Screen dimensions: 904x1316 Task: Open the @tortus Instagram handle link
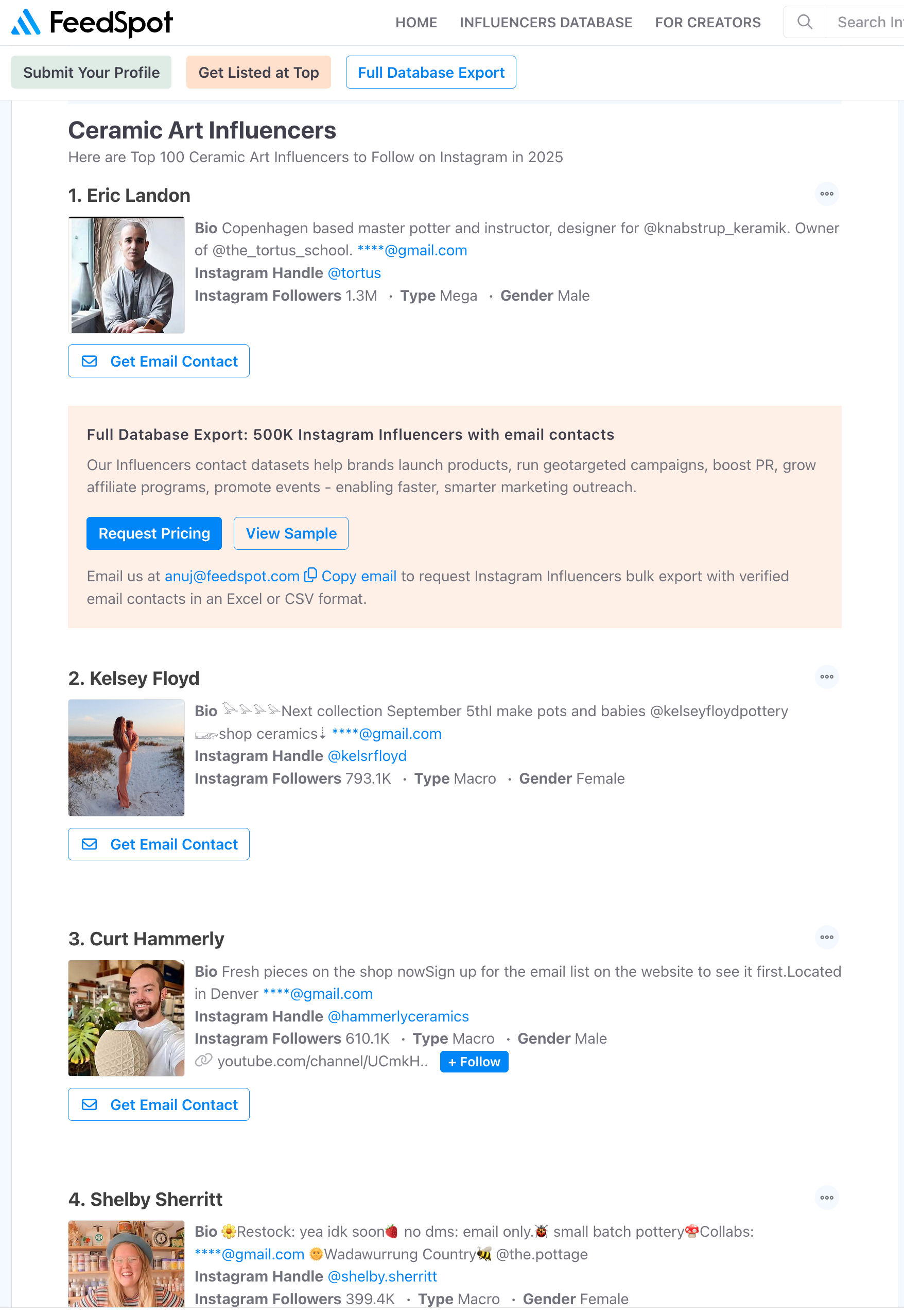pos(354,273)
